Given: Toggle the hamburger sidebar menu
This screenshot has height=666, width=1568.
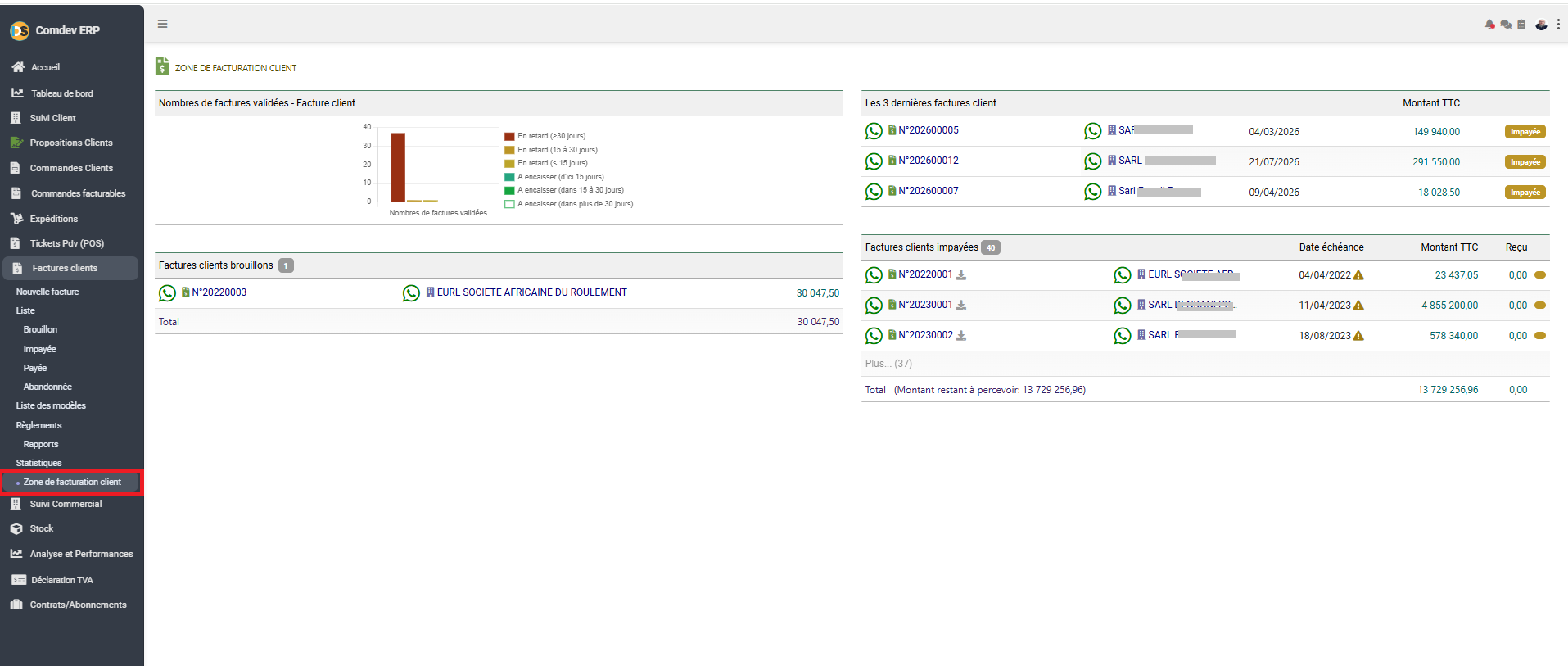Looking at the screenshot, I should (162, 24).
